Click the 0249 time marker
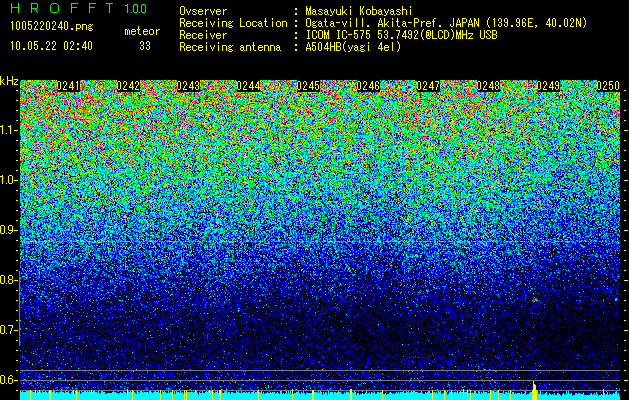This screenshot has height=400, width=629. click(548, 86)
